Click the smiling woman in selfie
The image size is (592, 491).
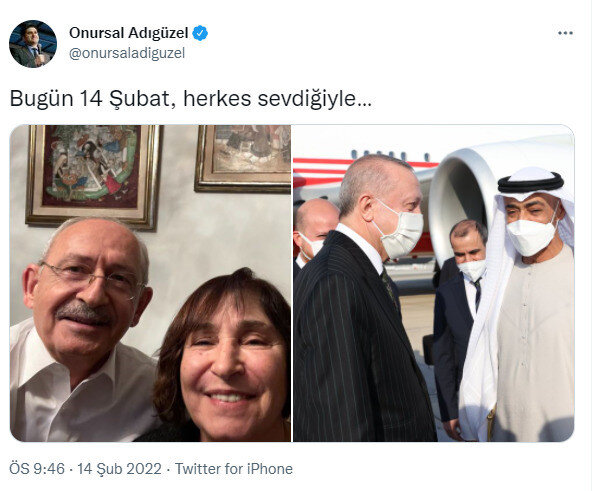(x=221, y=355)
